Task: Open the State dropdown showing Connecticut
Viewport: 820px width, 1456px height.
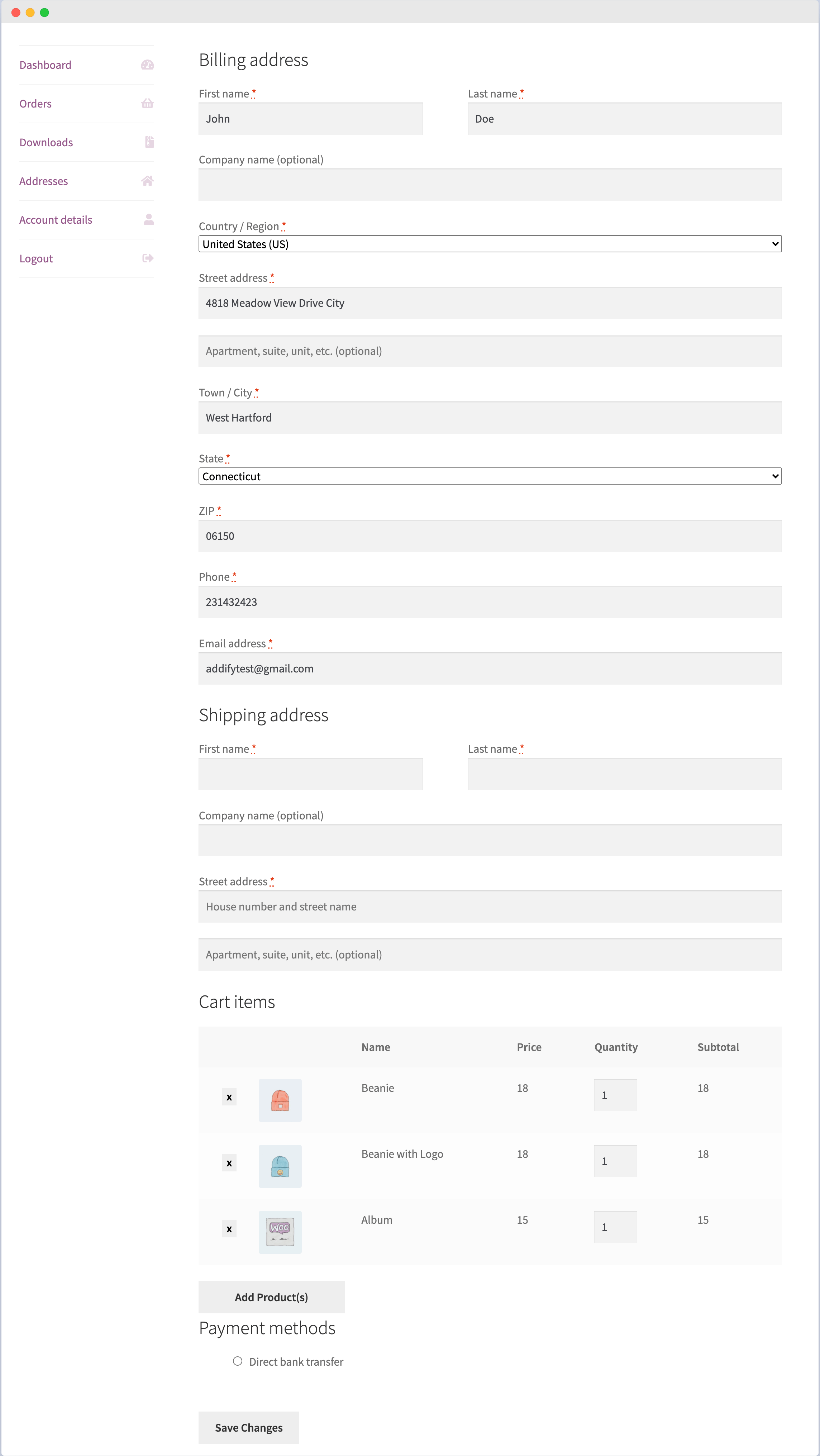Action: pos(490,476)
